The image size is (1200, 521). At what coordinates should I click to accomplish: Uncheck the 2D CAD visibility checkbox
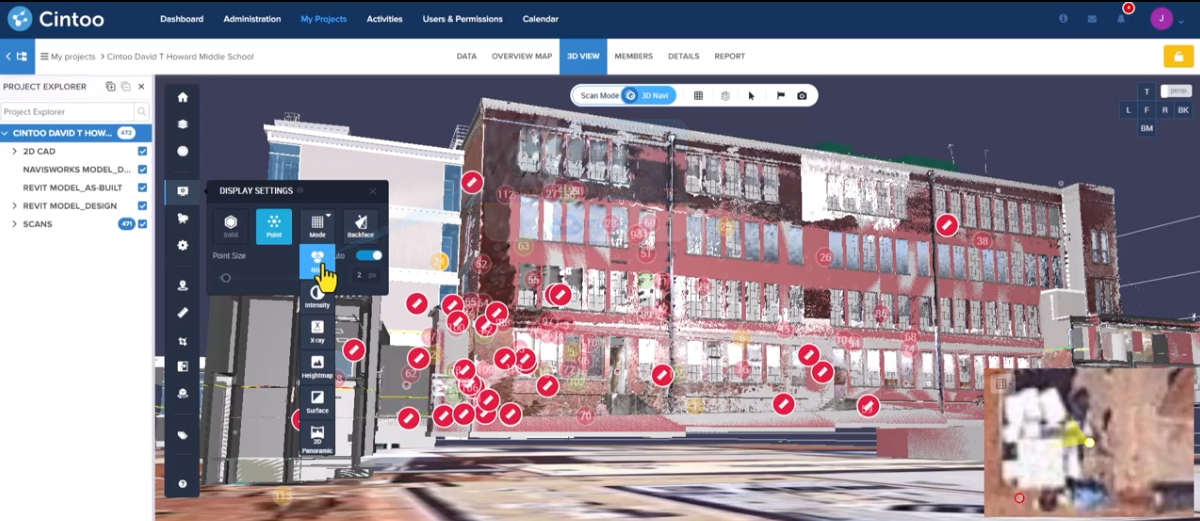point(142,152)
